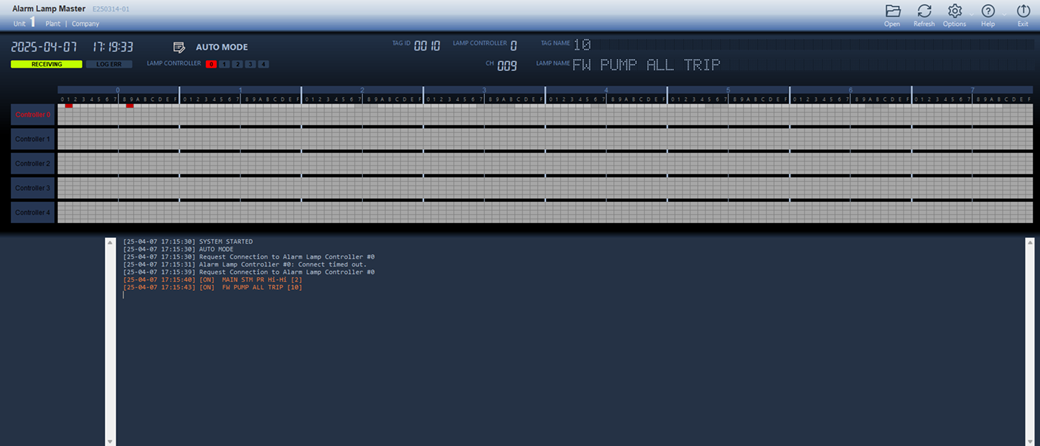Click the RECEIVING status indicator
The height and width of the screenshot is (446, 1040).
coord(46,64)
